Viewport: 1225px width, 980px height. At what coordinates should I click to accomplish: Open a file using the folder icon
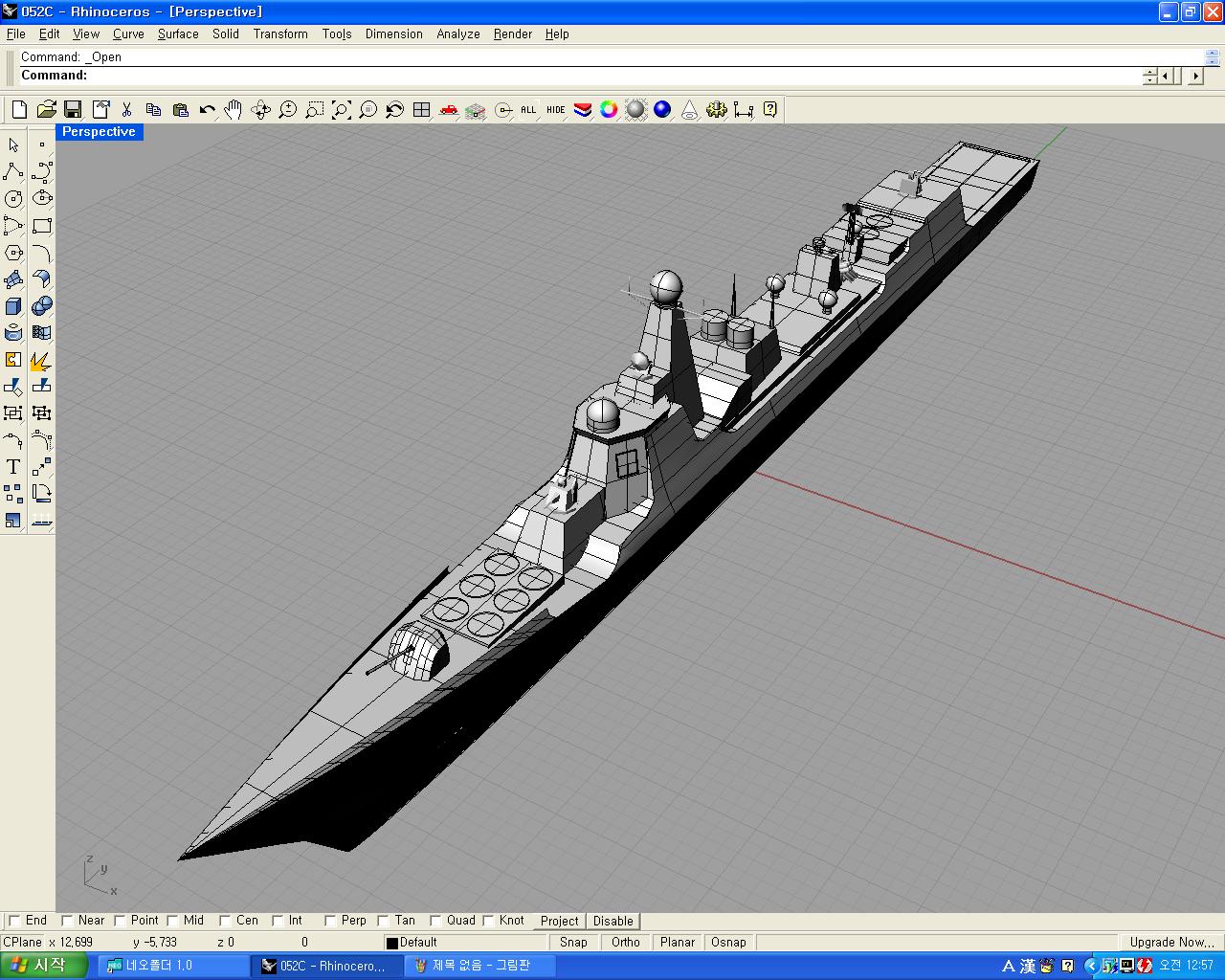(x=46, y=110)
